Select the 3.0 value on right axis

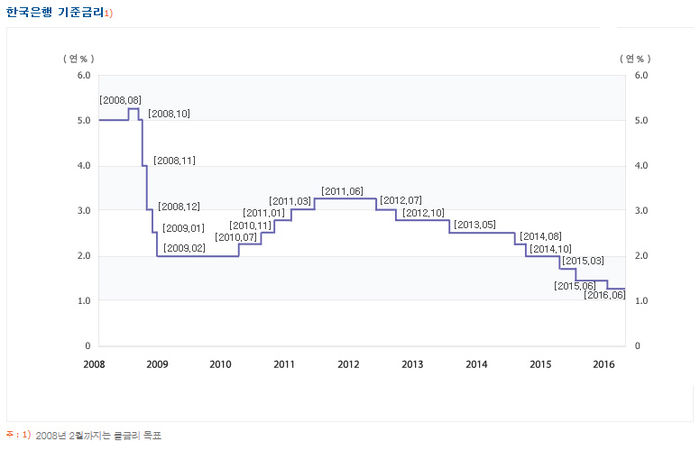point(642,211)
